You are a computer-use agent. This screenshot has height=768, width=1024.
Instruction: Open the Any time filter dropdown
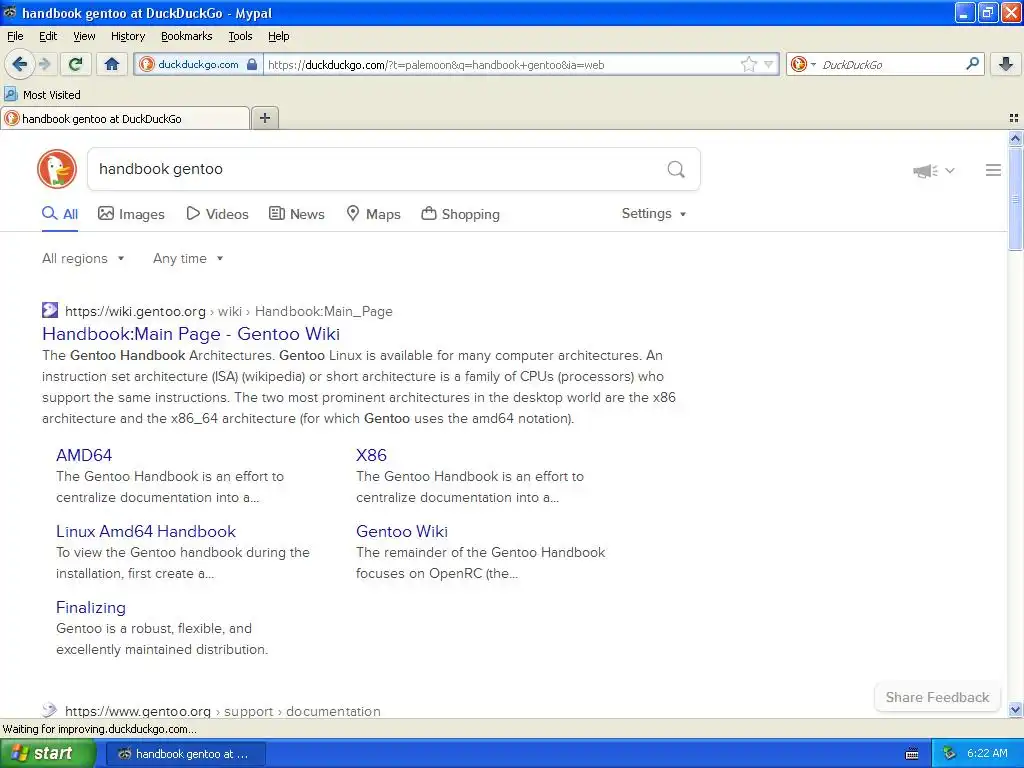[x=188, y=259]
